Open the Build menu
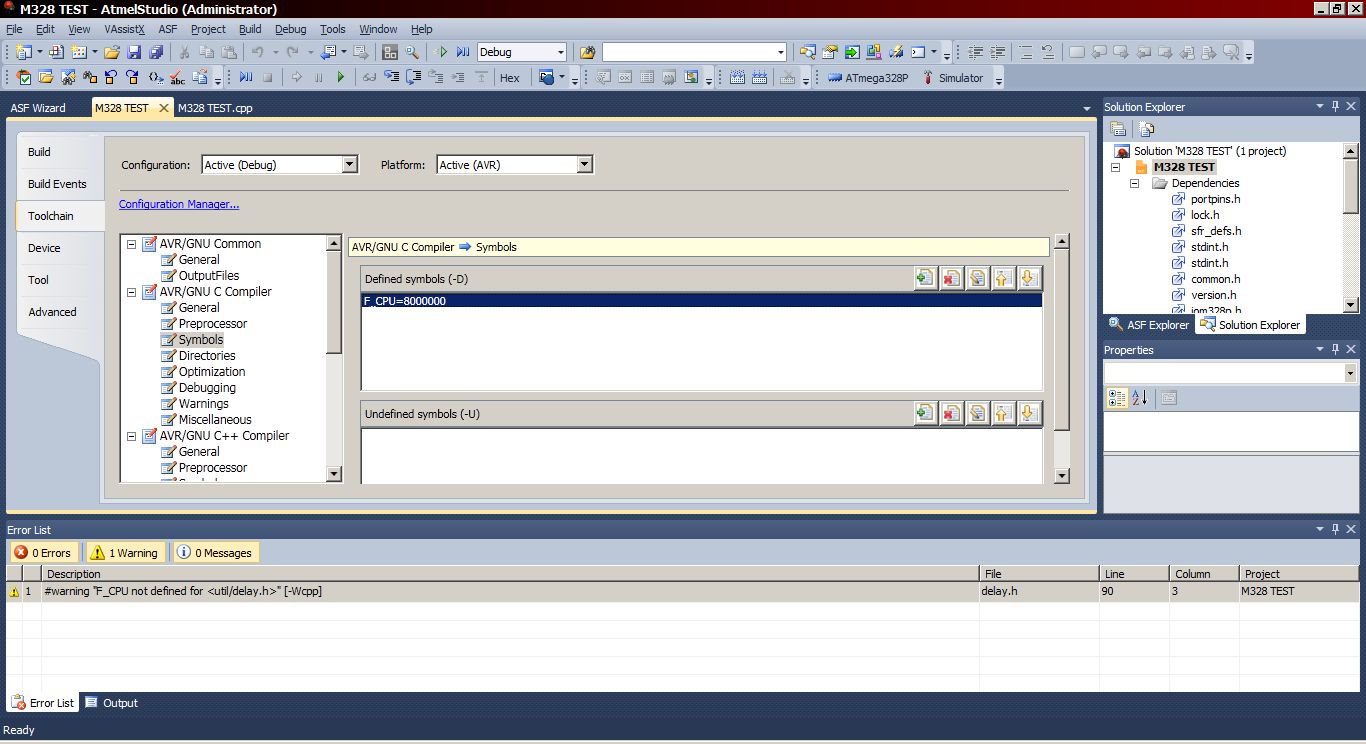This screenshot has width=1366, height=744. tap(250, 29)
